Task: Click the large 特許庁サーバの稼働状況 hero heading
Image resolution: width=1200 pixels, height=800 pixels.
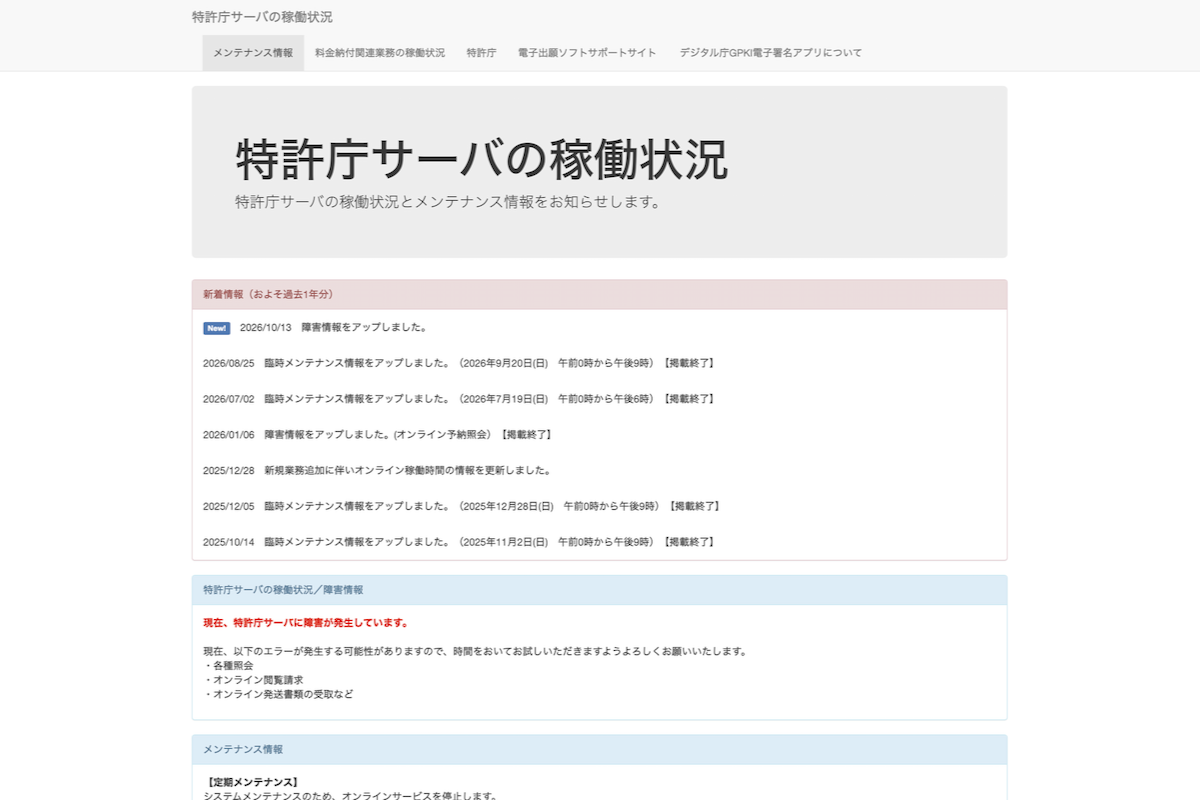Action: pos(482,160)
